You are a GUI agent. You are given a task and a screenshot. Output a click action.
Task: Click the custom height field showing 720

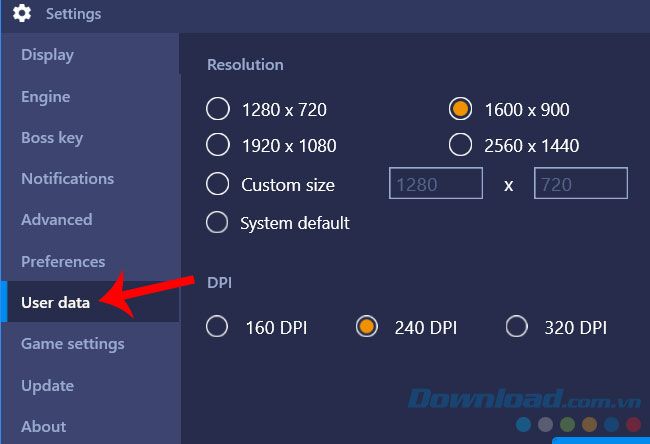point(581,183)
